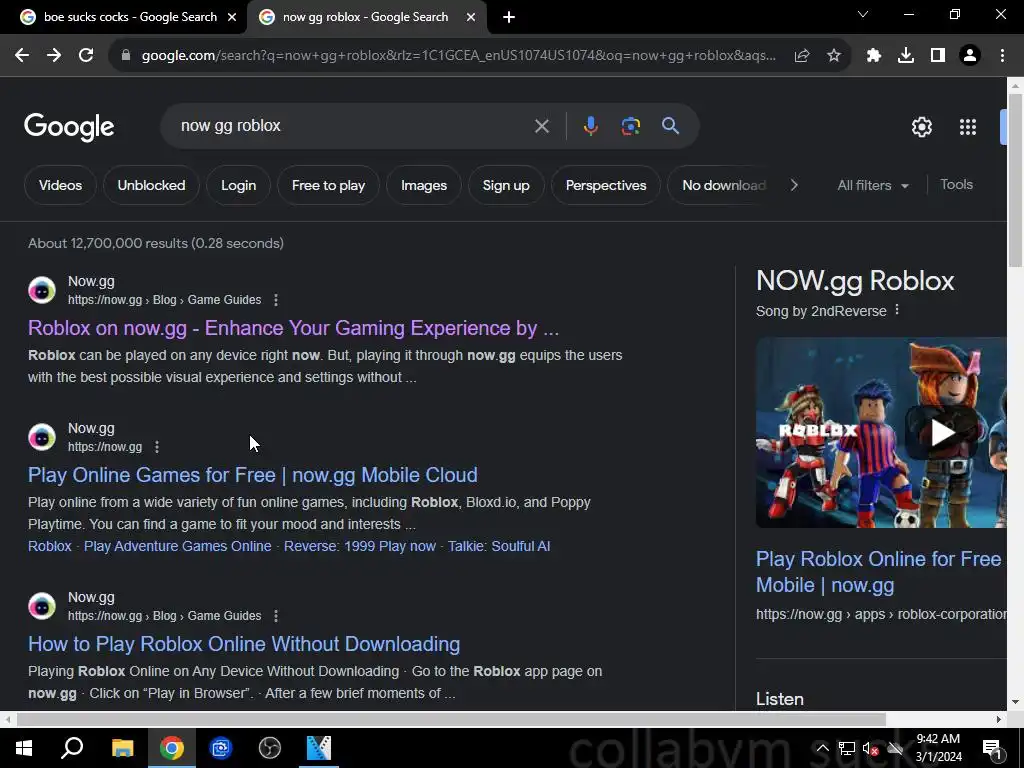This screenshot has width=1024, height=768.
Task: Click the address bar URL
Action: pos(458,56)
